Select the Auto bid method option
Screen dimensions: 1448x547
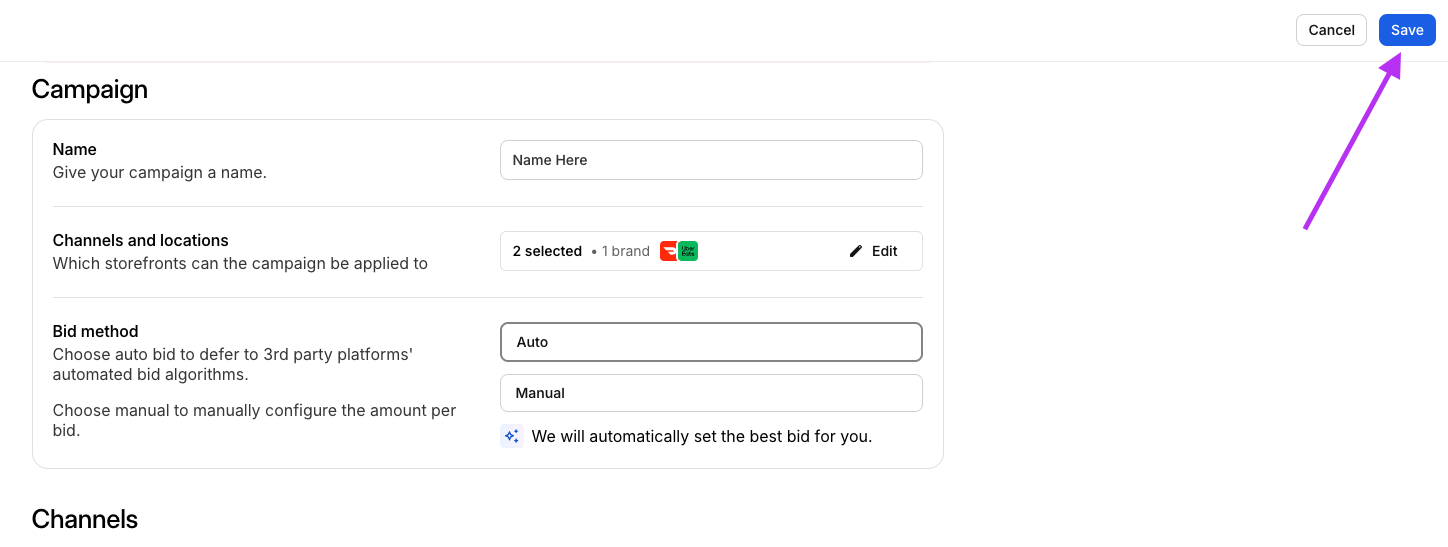click(x=711, y=342)
